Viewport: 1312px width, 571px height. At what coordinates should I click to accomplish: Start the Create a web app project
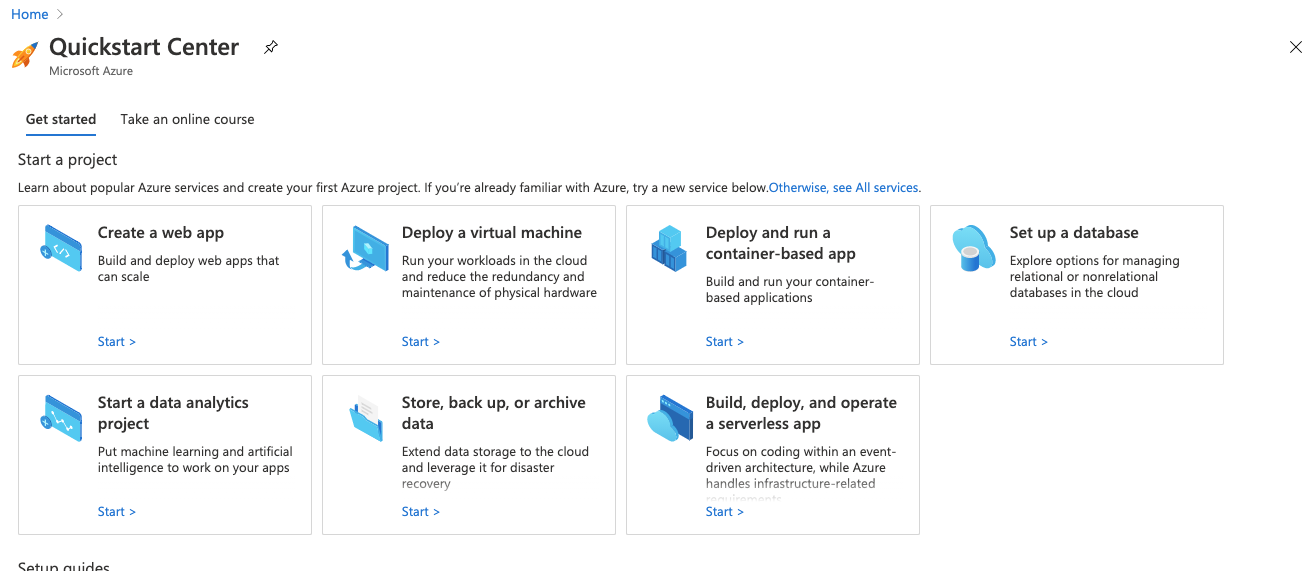point(116,342)
